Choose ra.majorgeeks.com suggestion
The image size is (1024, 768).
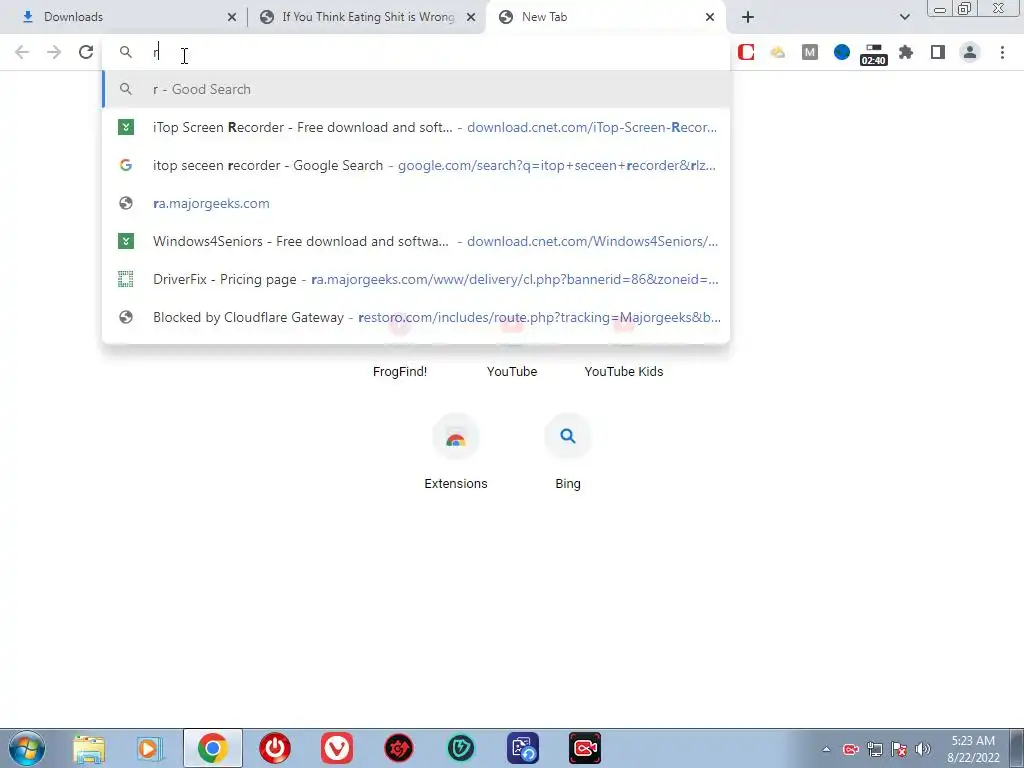click(x=416, y=203)
